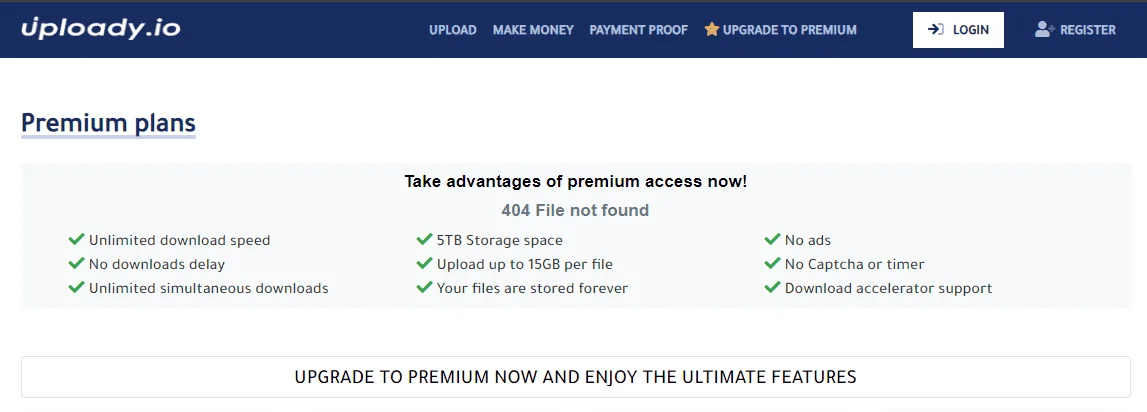The image size is (1147, 412).
Task: Click the Premium plans heading
Action: tap(108, 122)
